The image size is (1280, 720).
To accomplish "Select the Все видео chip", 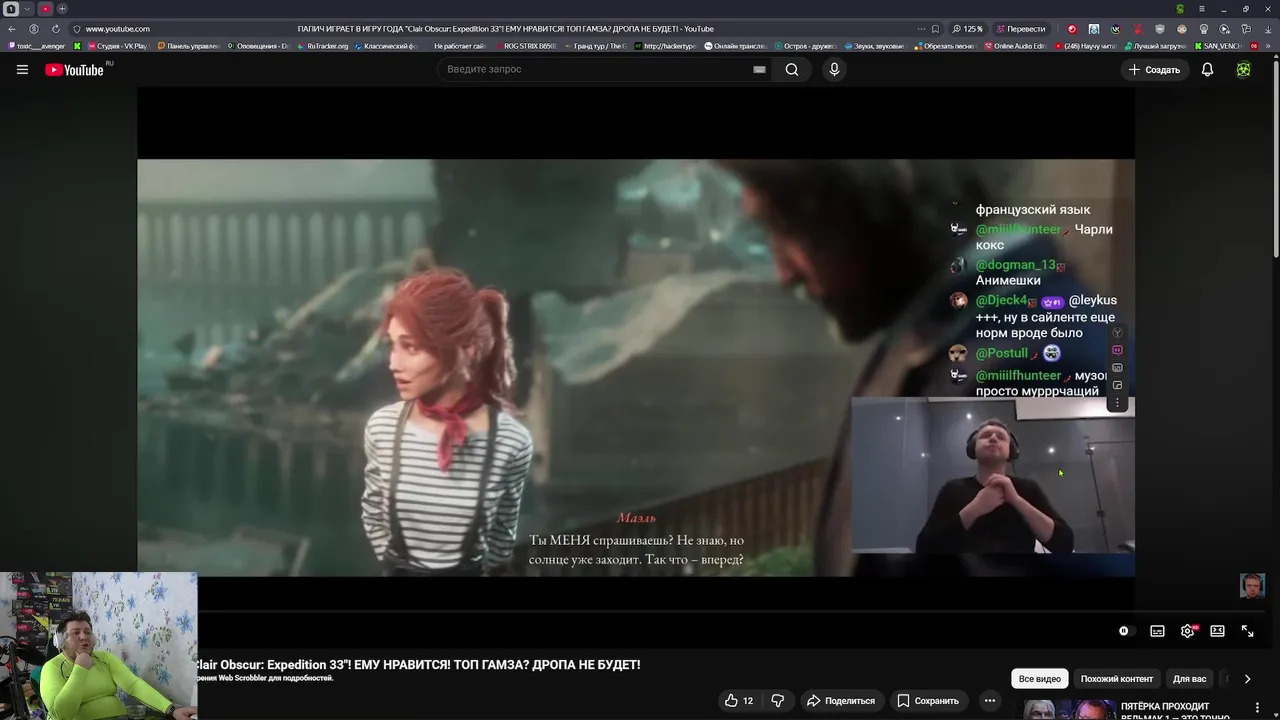I will click(1040, 679).
